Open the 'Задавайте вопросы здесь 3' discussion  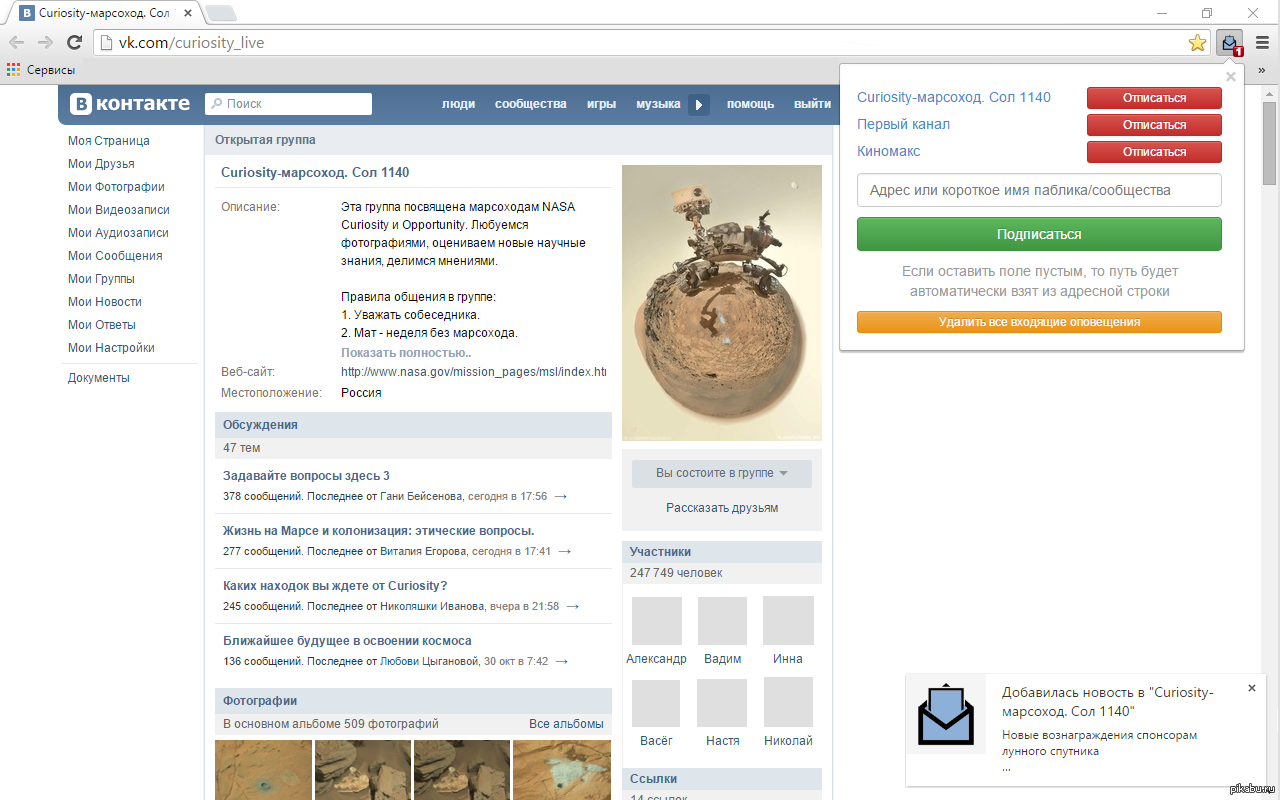(x=306, y=476)
